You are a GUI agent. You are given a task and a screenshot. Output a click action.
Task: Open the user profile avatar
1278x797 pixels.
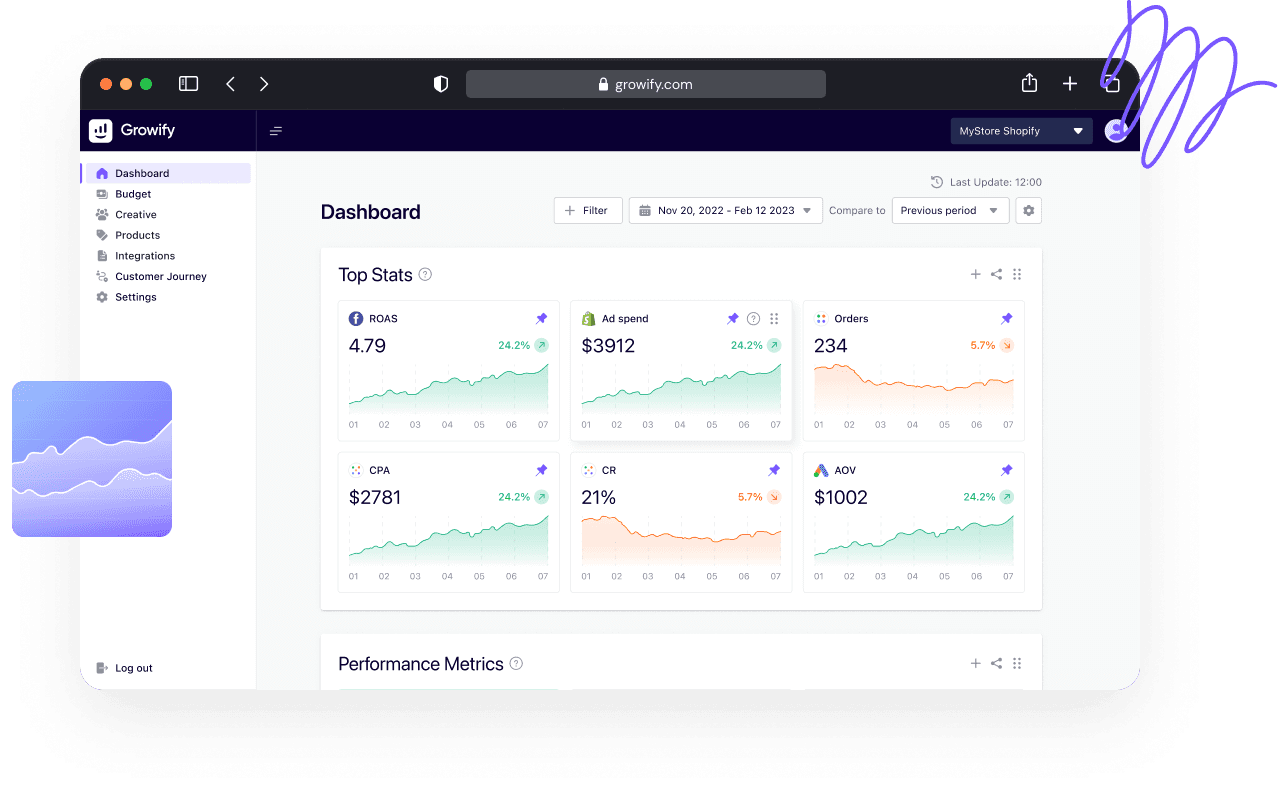pyautogui.click(x=1115, y=131)
